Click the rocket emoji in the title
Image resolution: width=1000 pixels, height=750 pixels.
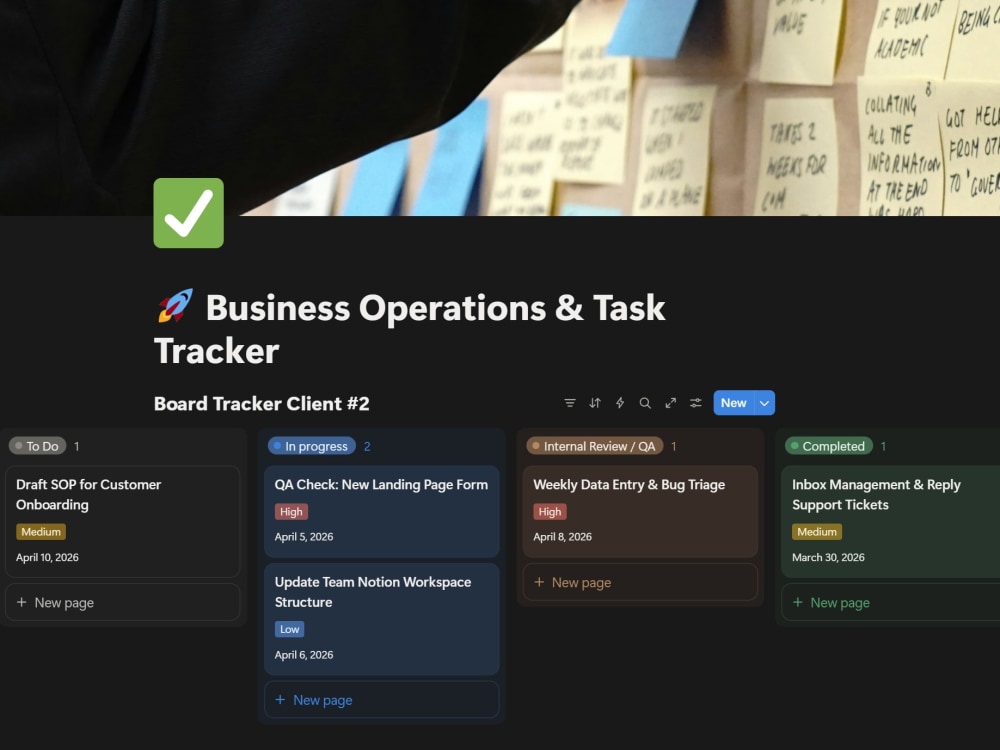point(175,305)
